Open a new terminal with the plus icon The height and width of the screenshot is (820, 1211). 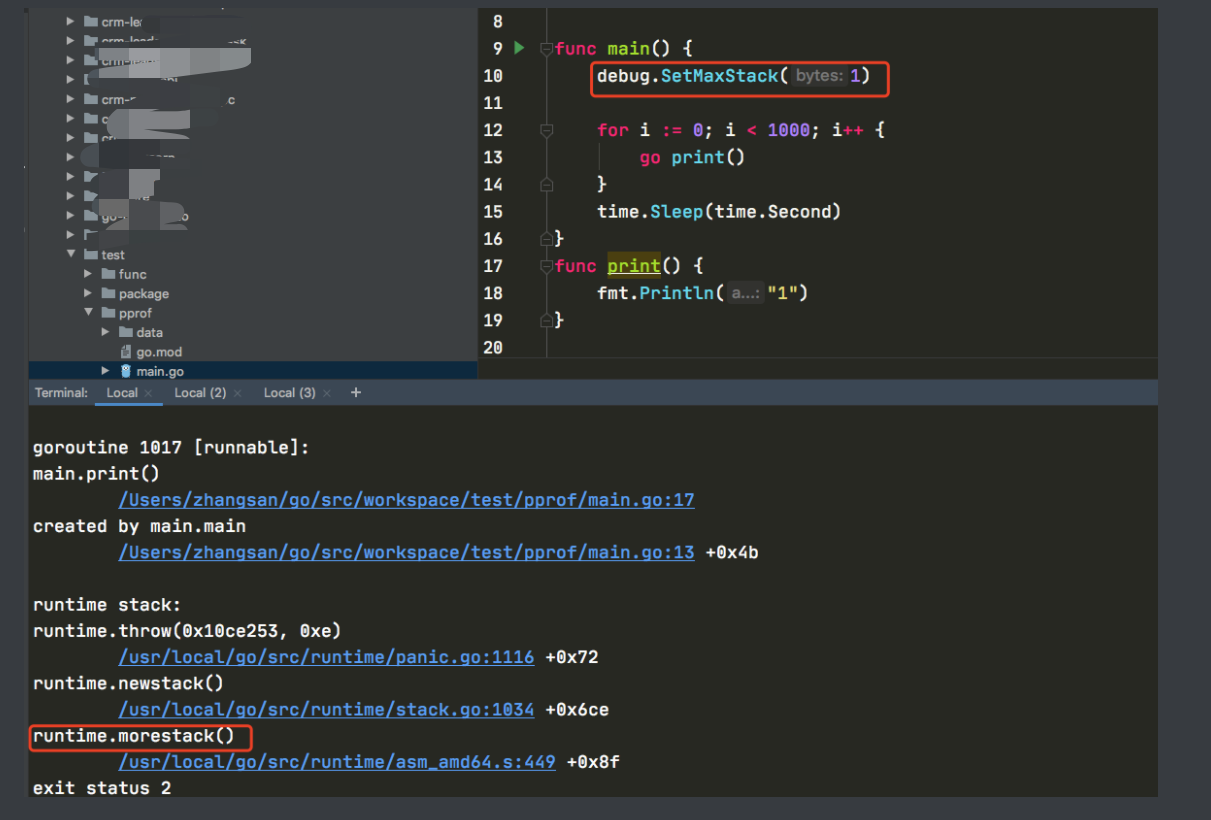pyautogui.click(x=356, y=392)
